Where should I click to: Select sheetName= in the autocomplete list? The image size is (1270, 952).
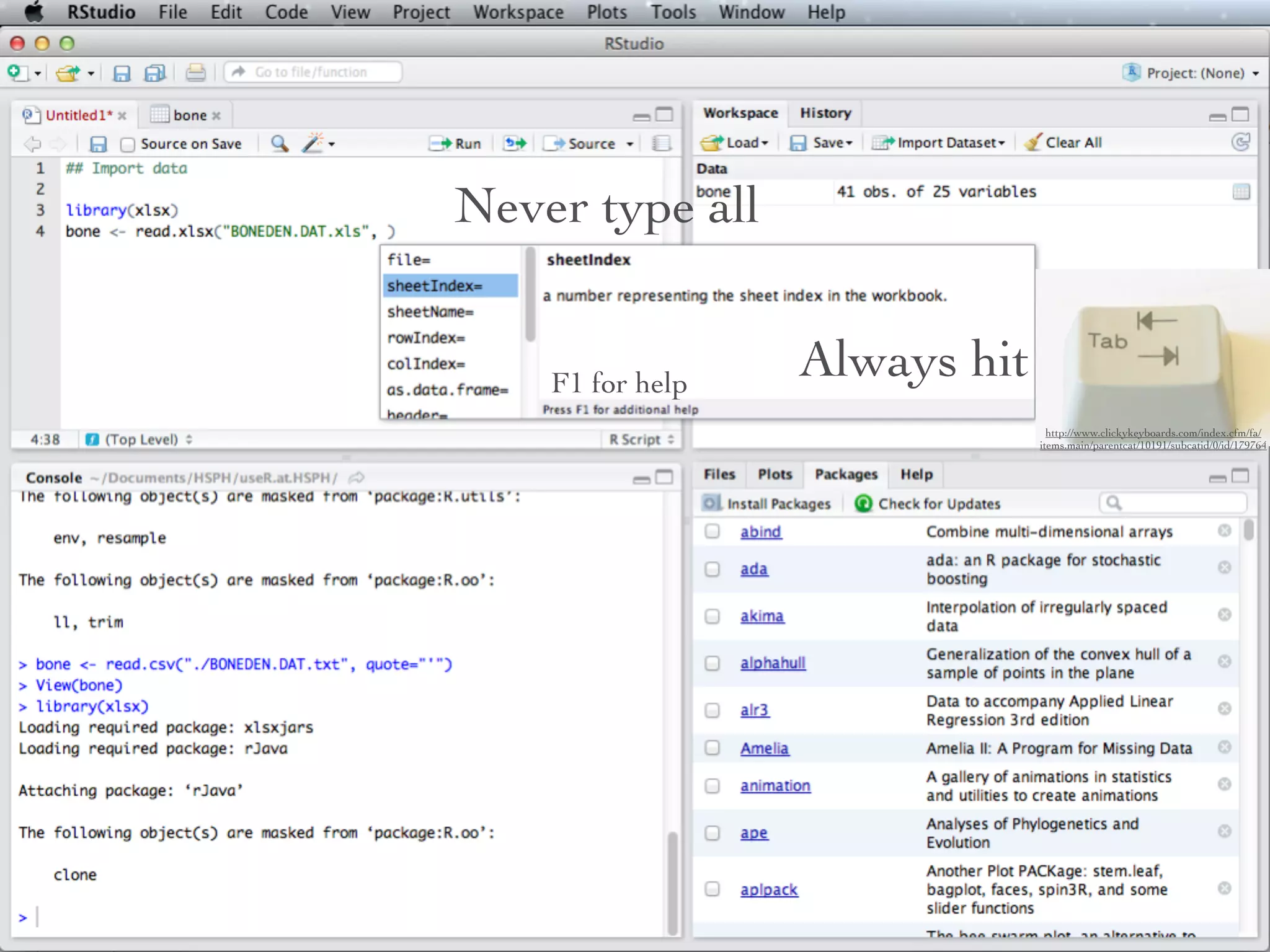point(450,312)
